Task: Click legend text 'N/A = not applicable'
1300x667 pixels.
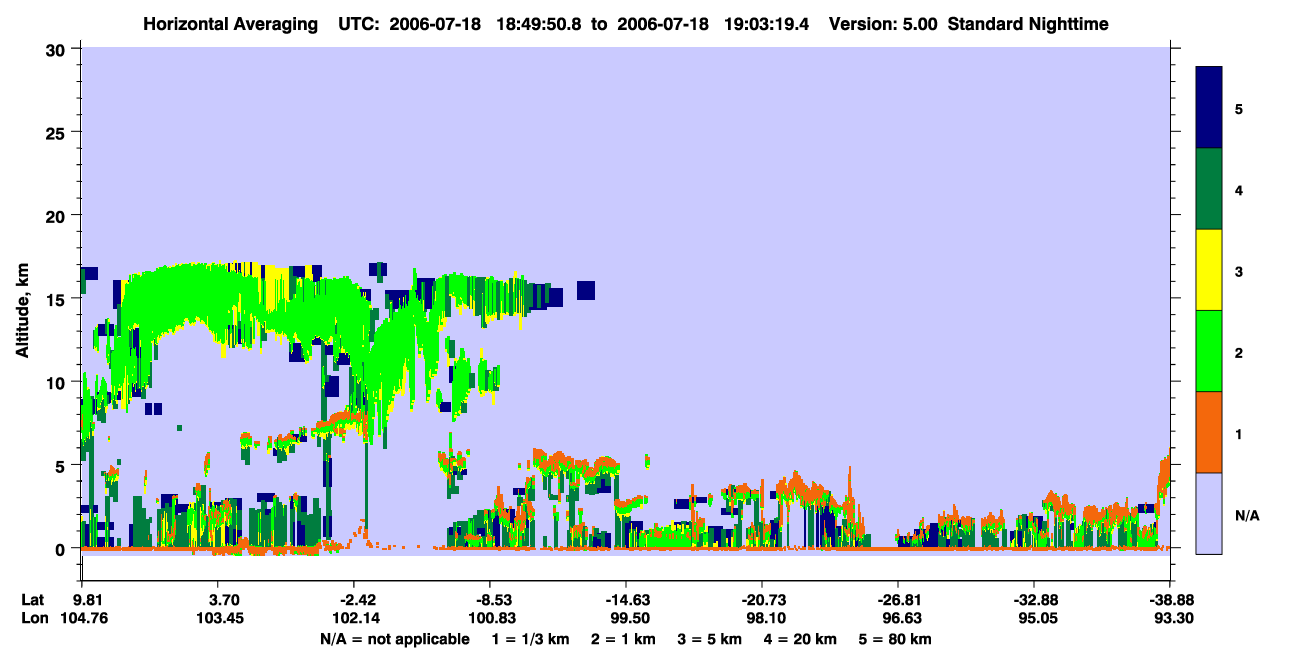Action: (x=394, y=639)
